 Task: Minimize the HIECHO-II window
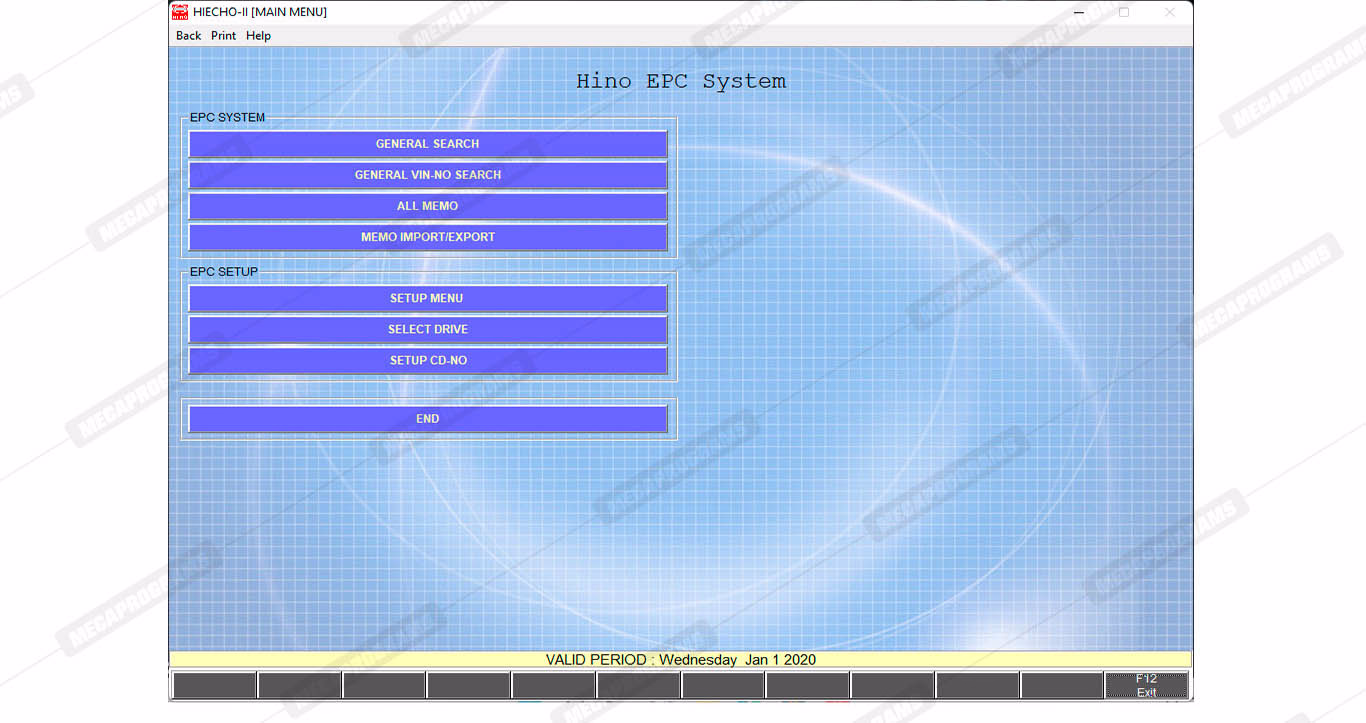click(x=1078, y=12)
